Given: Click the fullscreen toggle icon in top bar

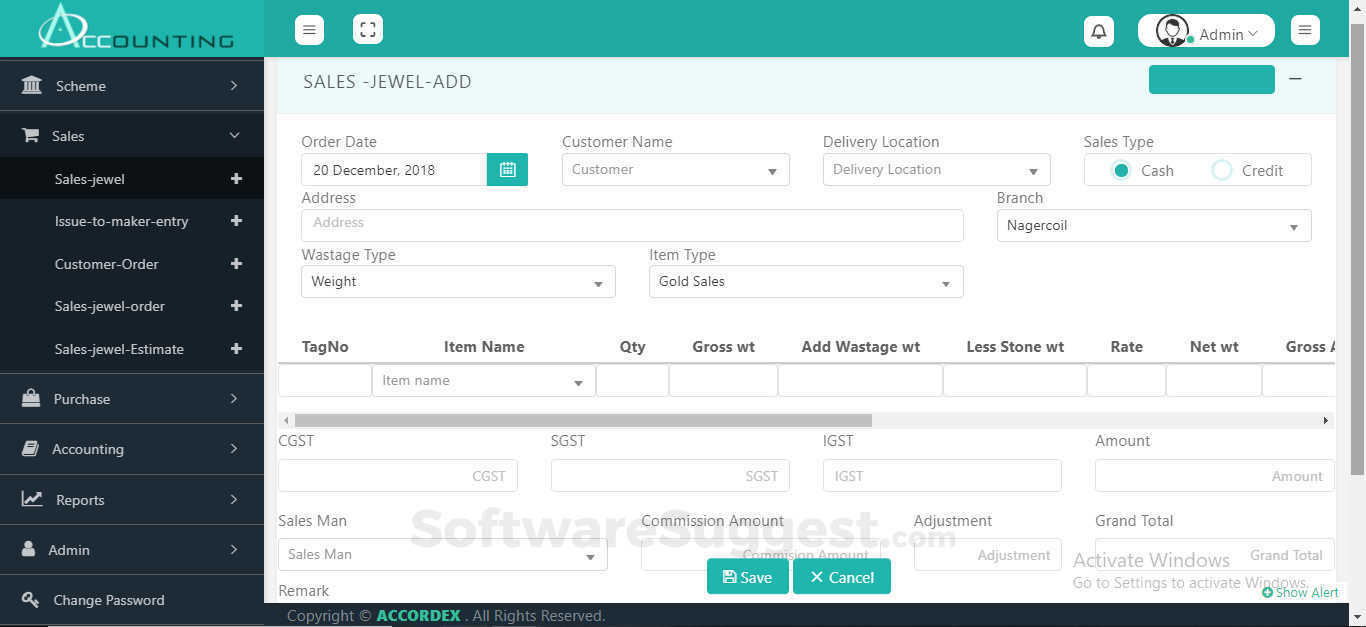Looking at the screenshot, I should [x=368, y=29].
